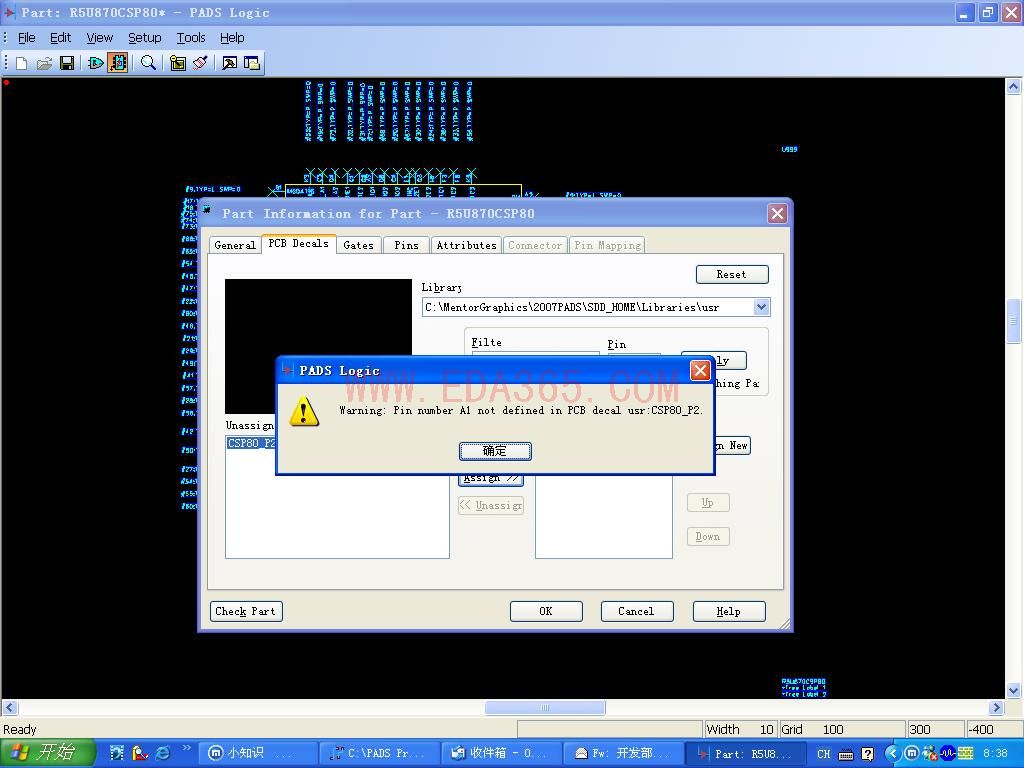
Task: Click the Show Desktop quick launch icon
Action: coord(117,753)
